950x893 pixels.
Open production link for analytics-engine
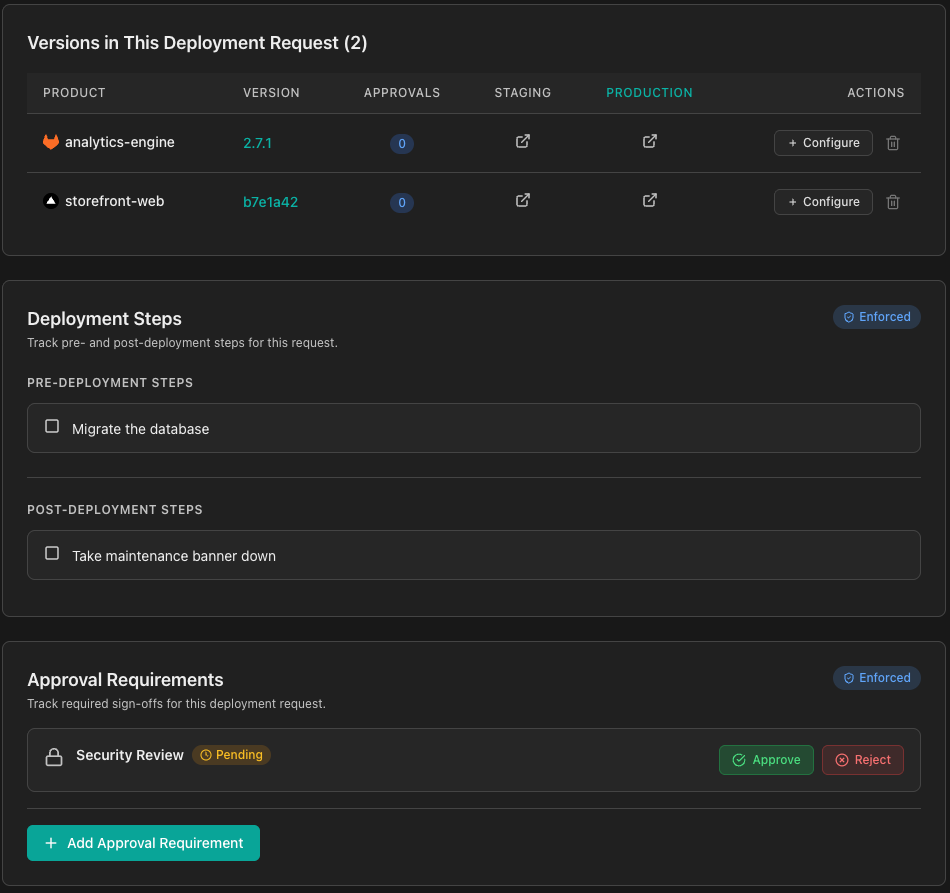click(649, 142)
